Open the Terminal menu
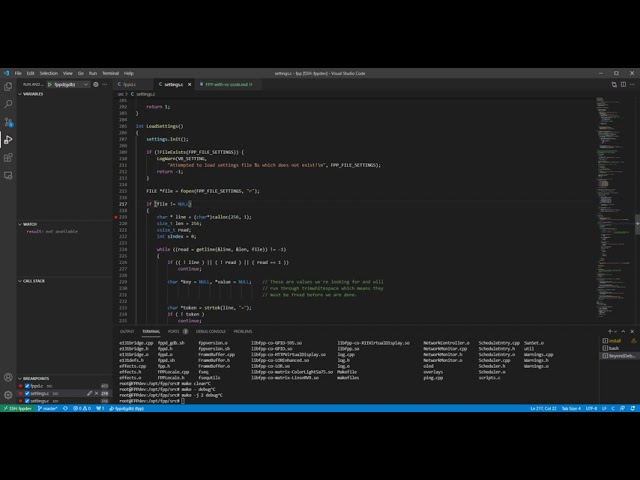Viewport: 640px width, 480px height. coord(110,73)
